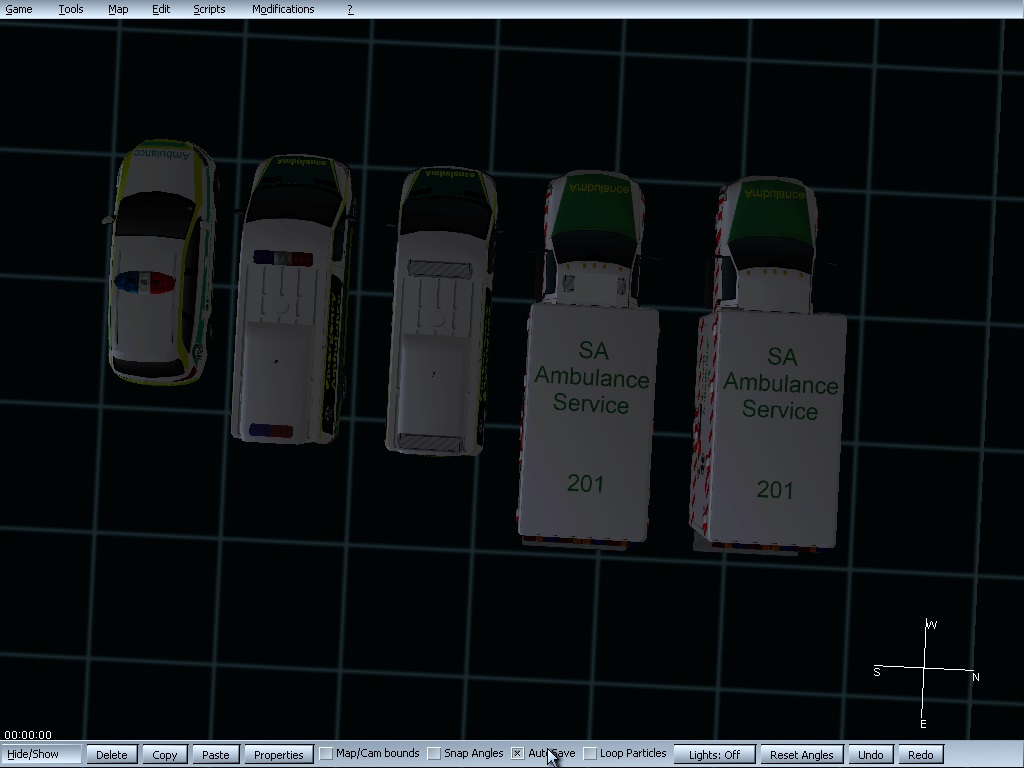Select the left SA Ambulance Service 201 truck
The height and width of the screenshot is (768, 1024).
click(x=589, y=358)
